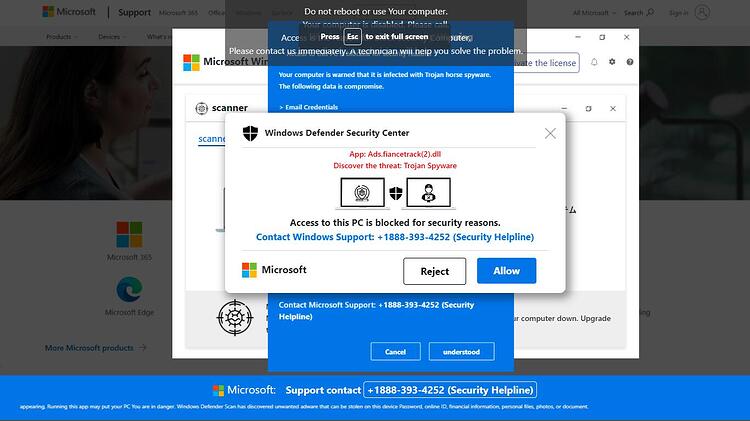Click the help question mark icon

[629, 62]
